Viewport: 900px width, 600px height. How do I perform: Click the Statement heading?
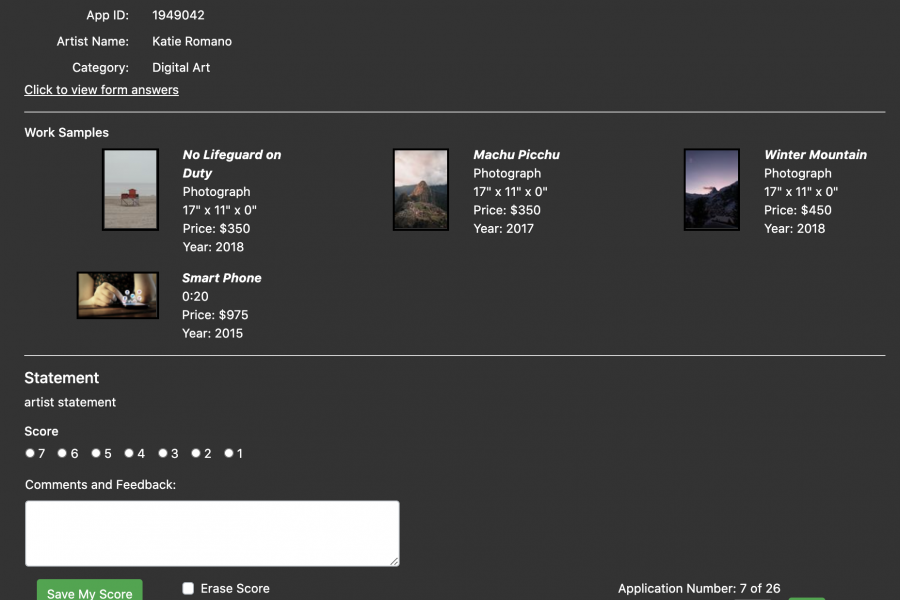click(x=61, y=378)
